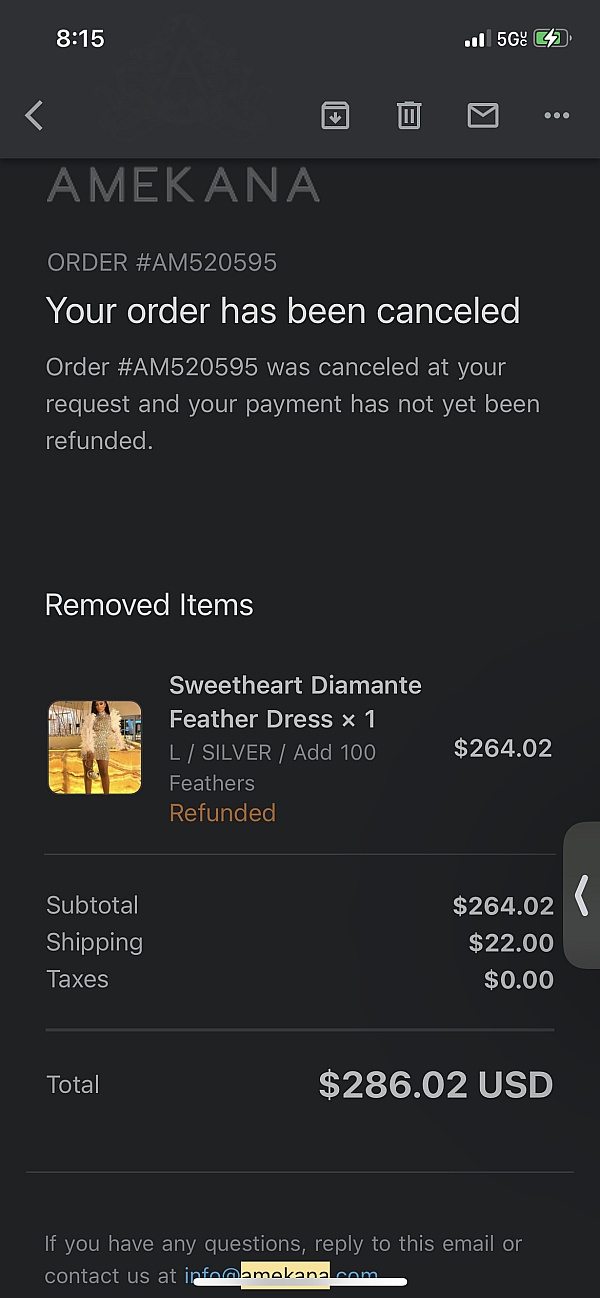Image resolution: width=600 pixels, height=1298 pixels.
Task: Delete the email using the trash icon
Action: coord(409,116)
